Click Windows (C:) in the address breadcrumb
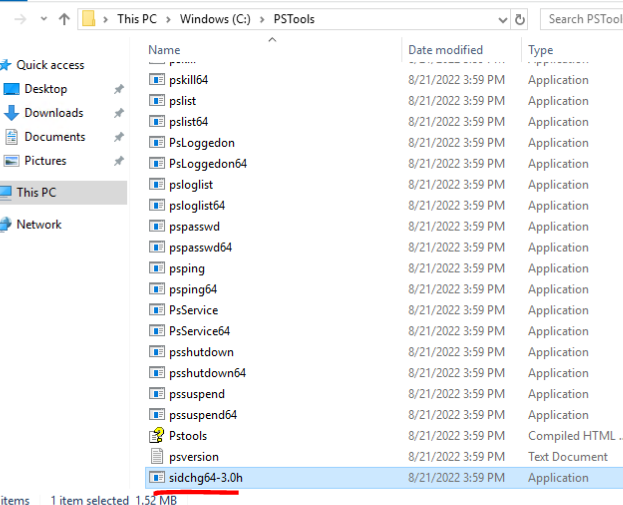Viewport: 623px width, 505px height. (x=215, y=19)
